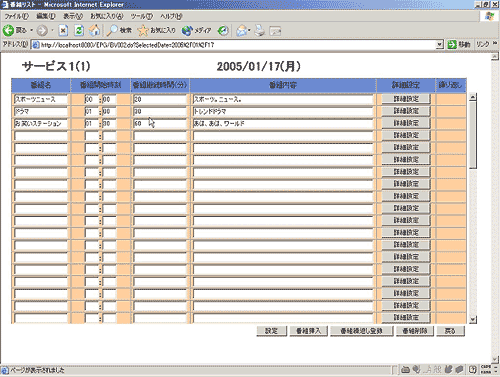Click the Go (移動) button
This screenshot has width=500, height=377.
pyautogui.click(x=459, y=44)
